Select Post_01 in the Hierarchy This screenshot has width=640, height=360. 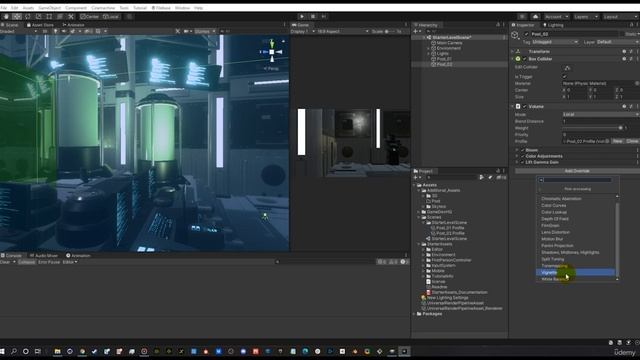pyautogui.click(x=444, y=59)
